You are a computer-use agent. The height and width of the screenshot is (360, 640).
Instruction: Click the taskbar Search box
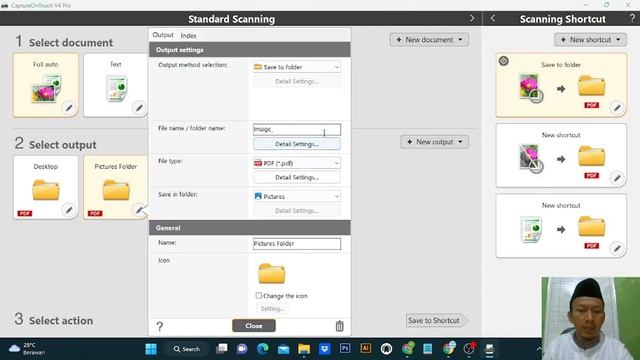(x=187, y=349)
